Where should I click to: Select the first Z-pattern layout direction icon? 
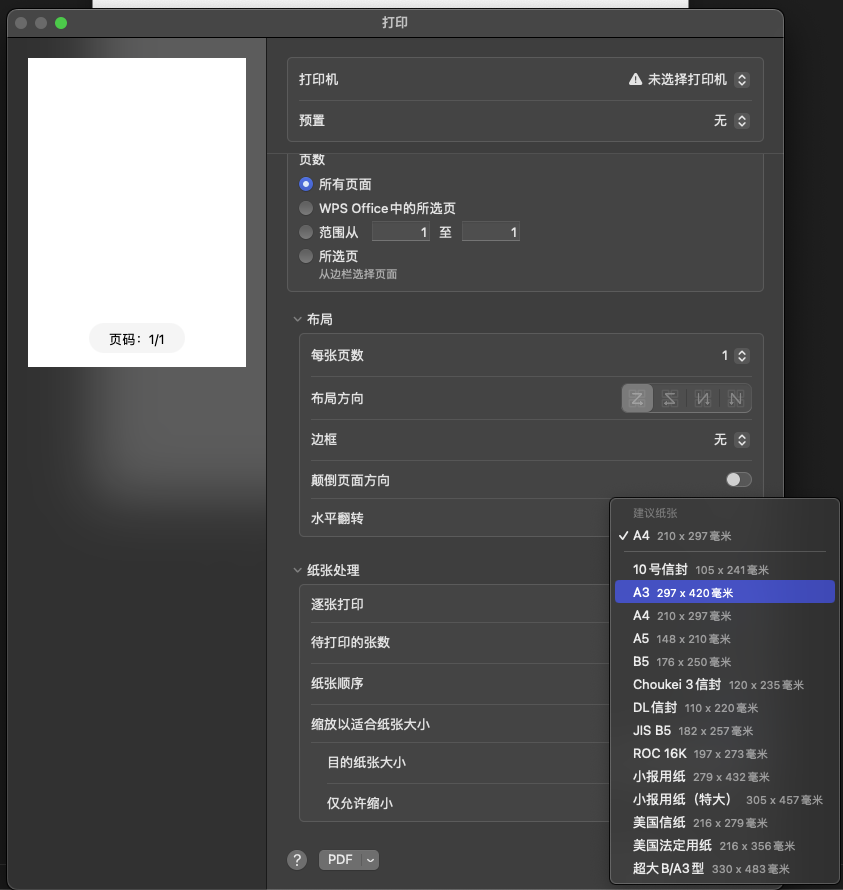pos(638,398)
